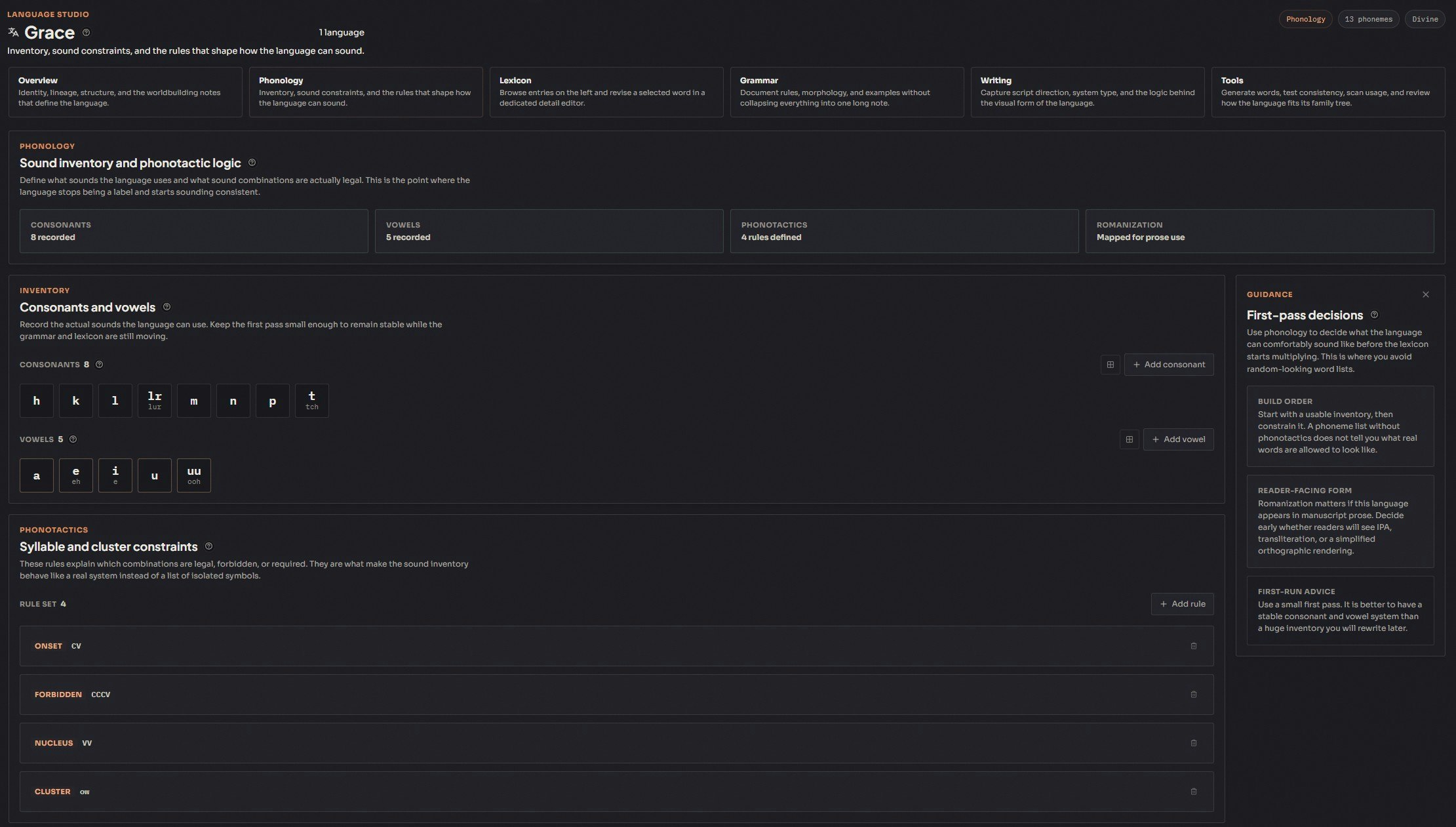Open the consonant grid view icon
This screenshot has width=1456, height=827.
pos(1110,365)
